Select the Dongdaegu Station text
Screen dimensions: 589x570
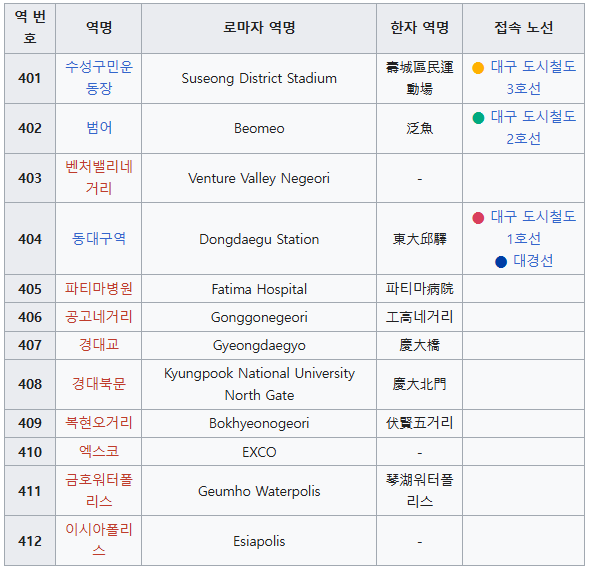point(259,239)
